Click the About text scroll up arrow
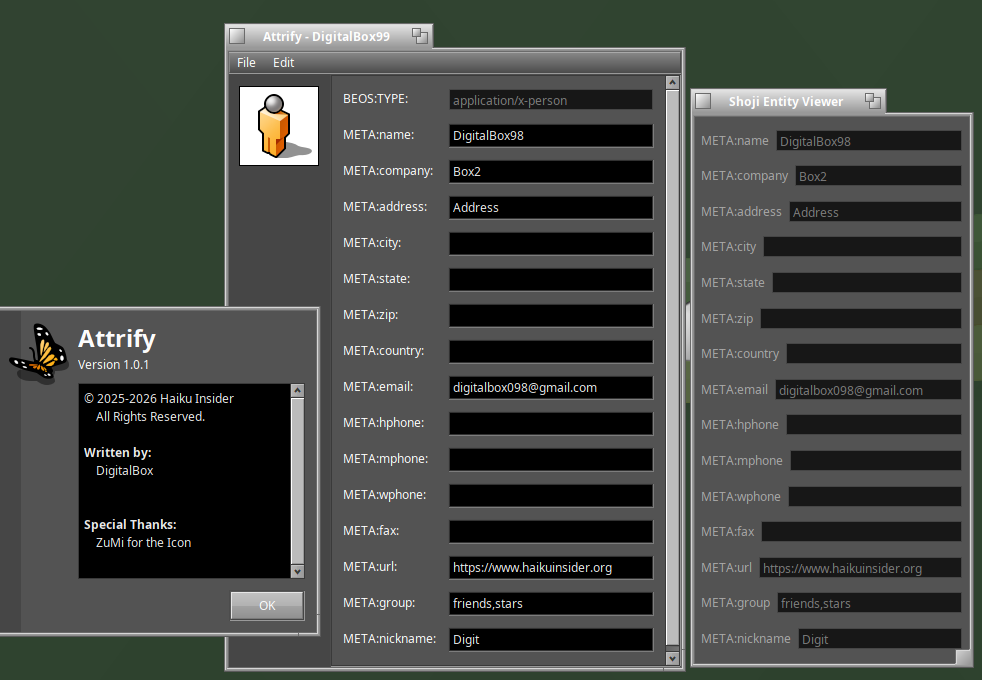Screen dimensions: 982x680 [x=297, y=389]
